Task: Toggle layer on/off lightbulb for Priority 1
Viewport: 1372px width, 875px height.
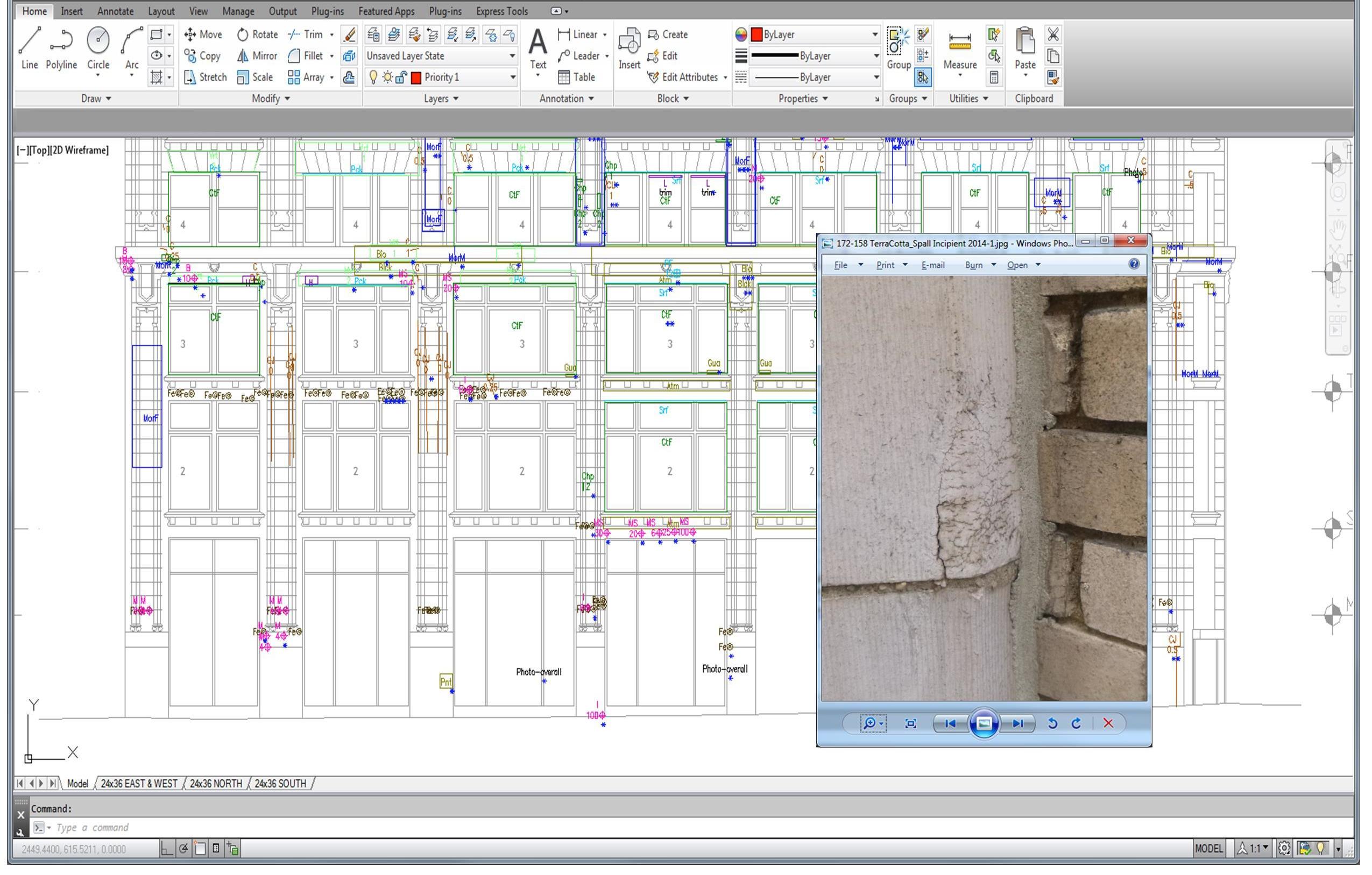Action: [373, 77]
